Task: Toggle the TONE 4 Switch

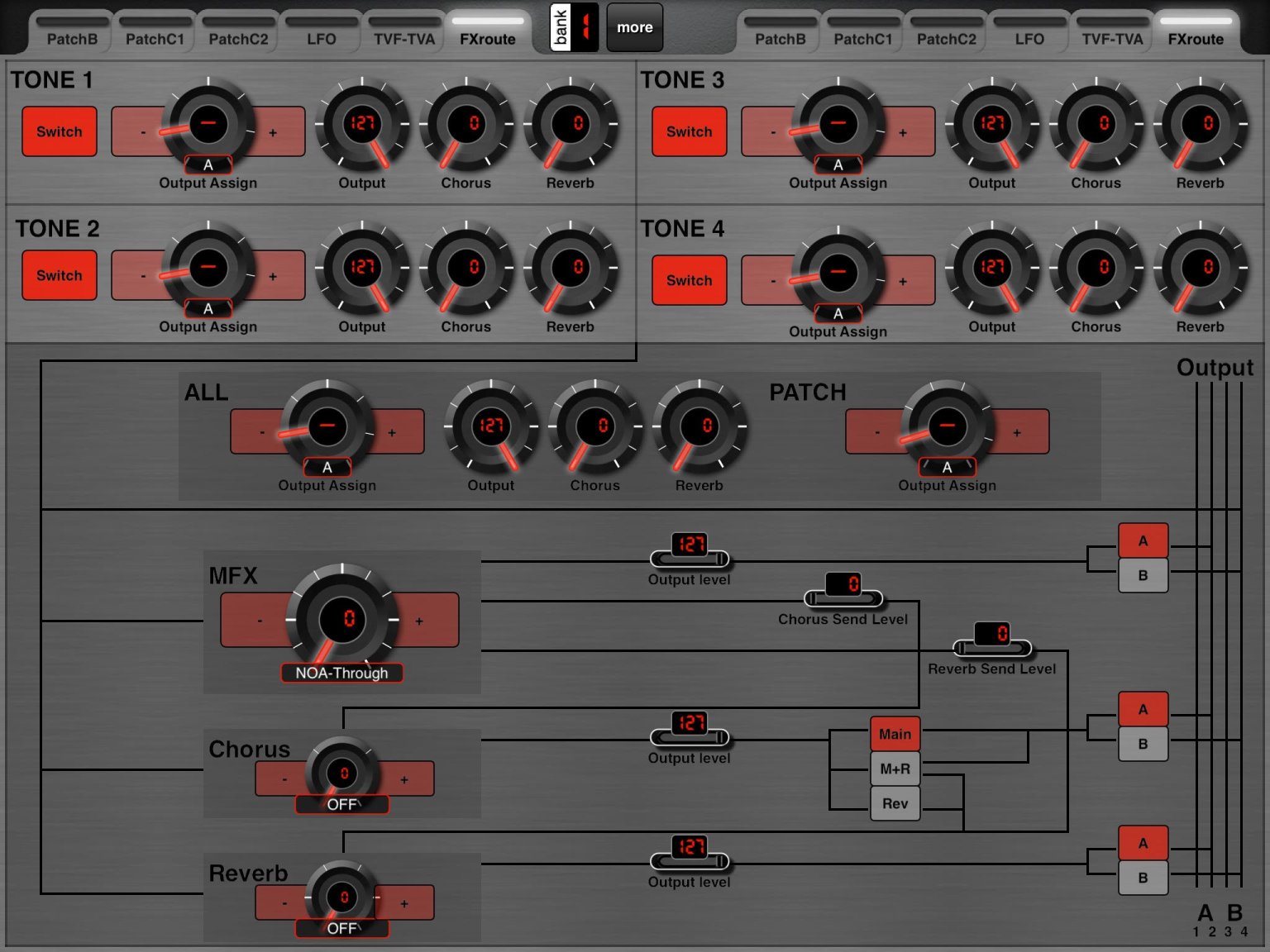Action: point(690,280)
